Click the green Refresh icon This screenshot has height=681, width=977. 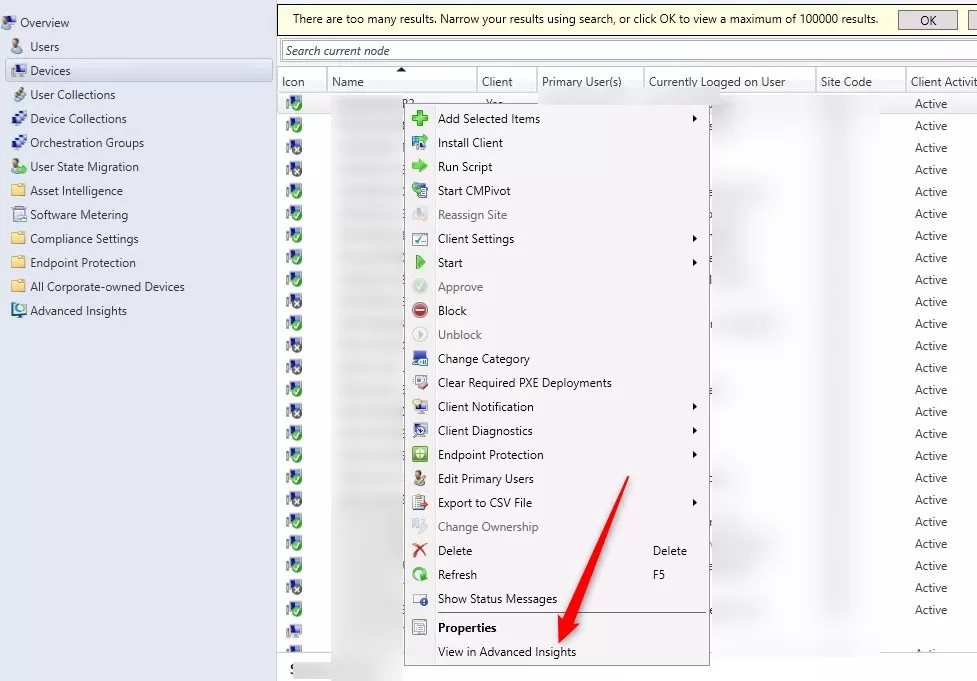click(420, 574)
